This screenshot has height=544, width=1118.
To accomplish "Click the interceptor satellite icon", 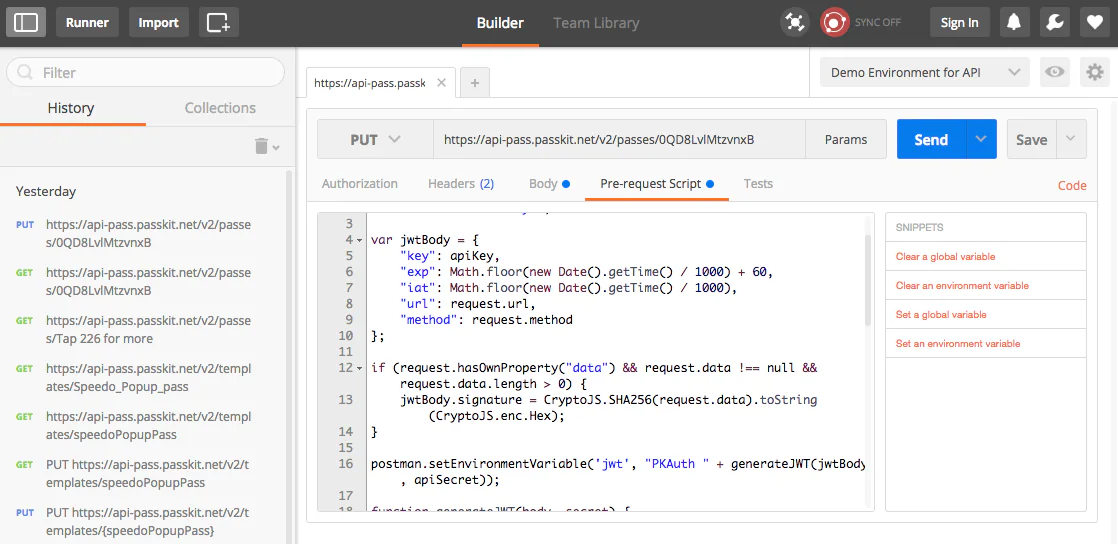I will click(794, 22).
